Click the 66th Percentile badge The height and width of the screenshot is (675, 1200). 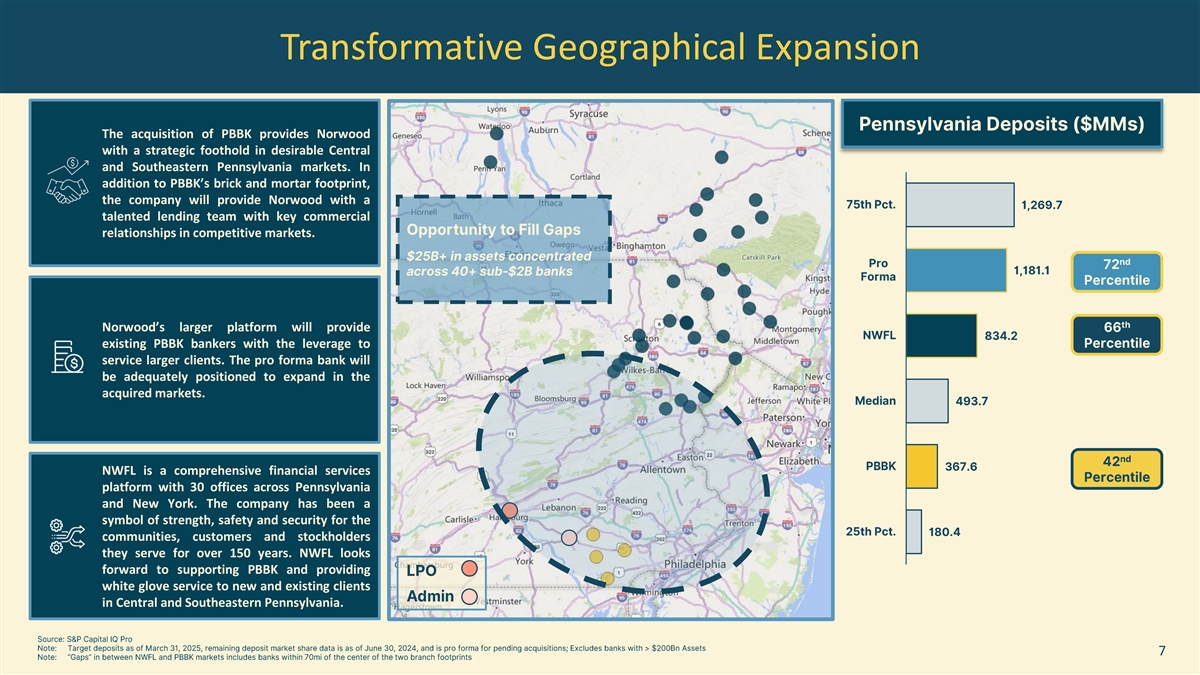(x=1116, y=335)
